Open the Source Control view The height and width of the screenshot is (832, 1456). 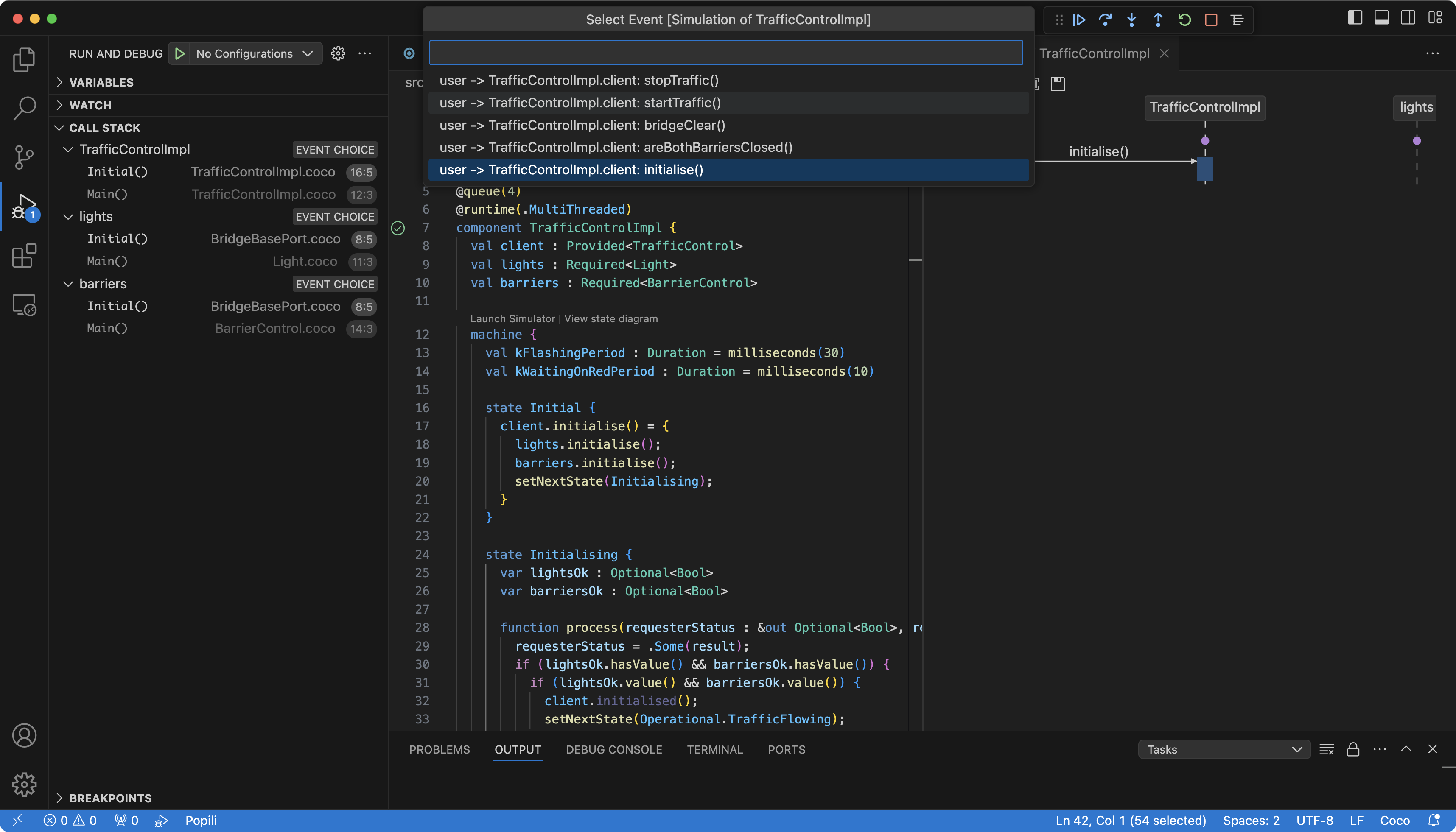pos(24,157)
